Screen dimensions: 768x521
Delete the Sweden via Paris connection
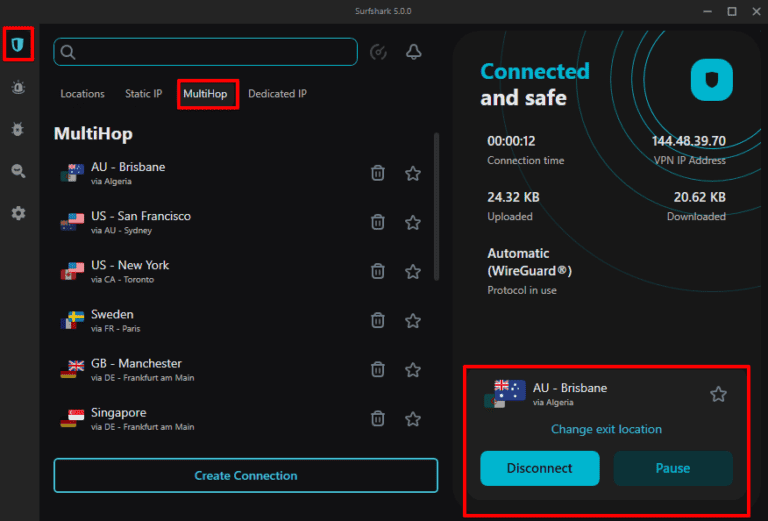[378, 321]
